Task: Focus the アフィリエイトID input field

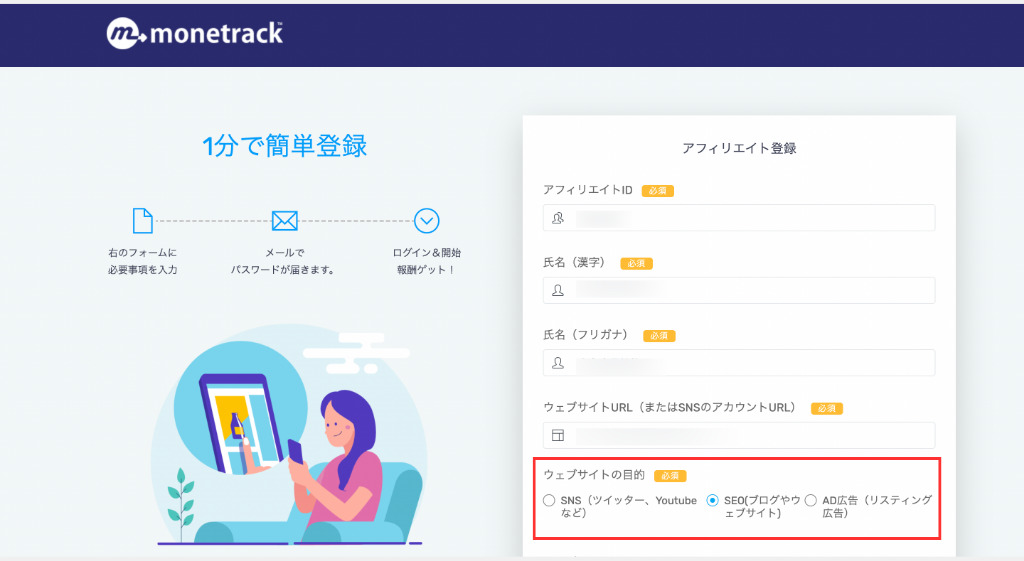Action: point(739,217)
